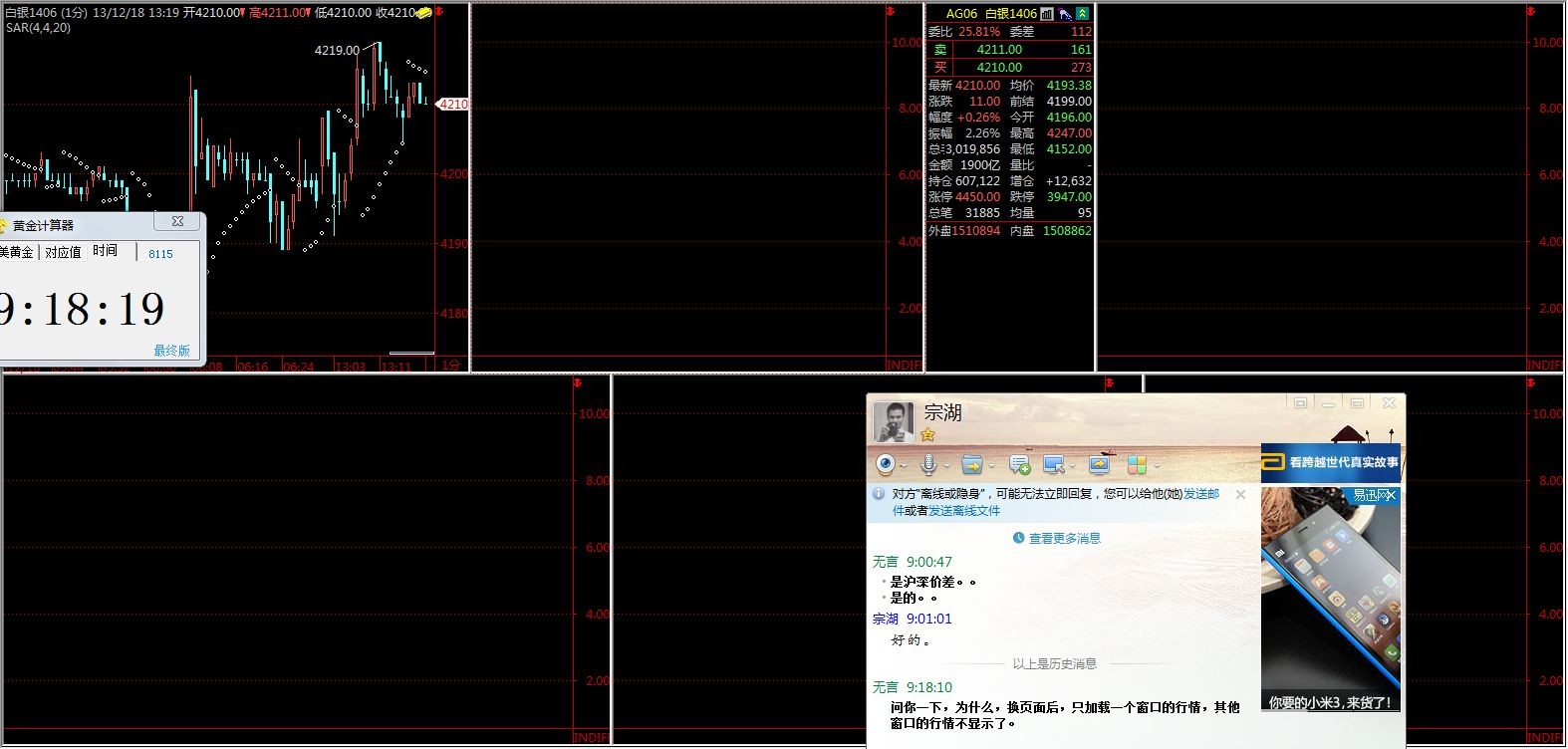The width and height of the screenshot is (1568, 749).
Task: Click the 外盘 value 1510894
Action: click(975, 230)
